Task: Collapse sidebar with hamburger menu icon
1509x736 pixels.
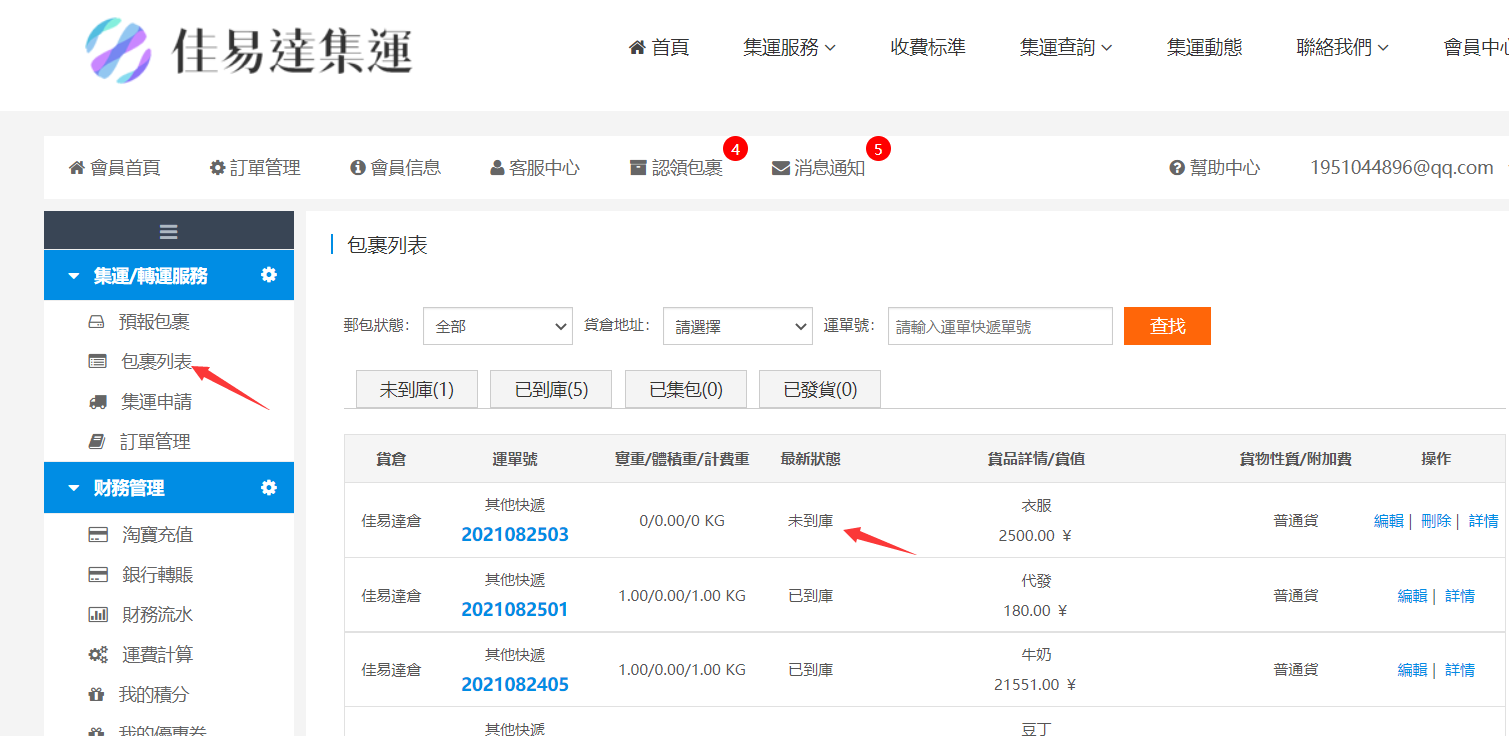Action: [x=169, y=231]
